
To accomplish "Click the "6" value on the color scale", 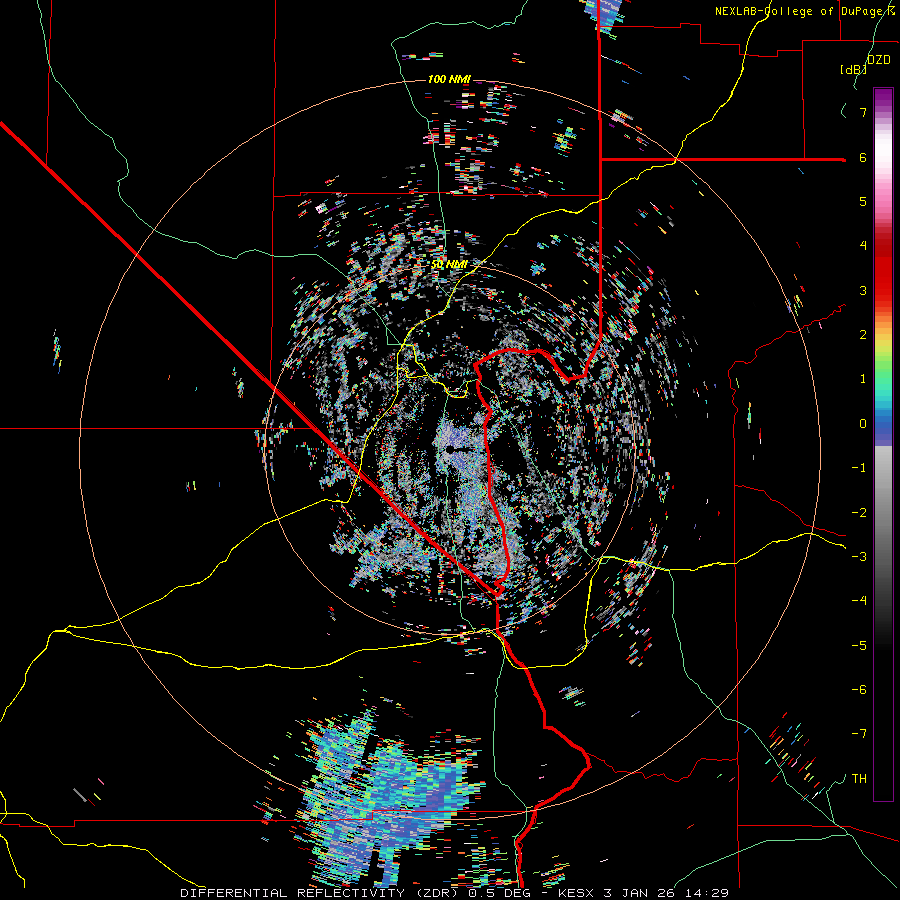I will (x=863, y=157).
